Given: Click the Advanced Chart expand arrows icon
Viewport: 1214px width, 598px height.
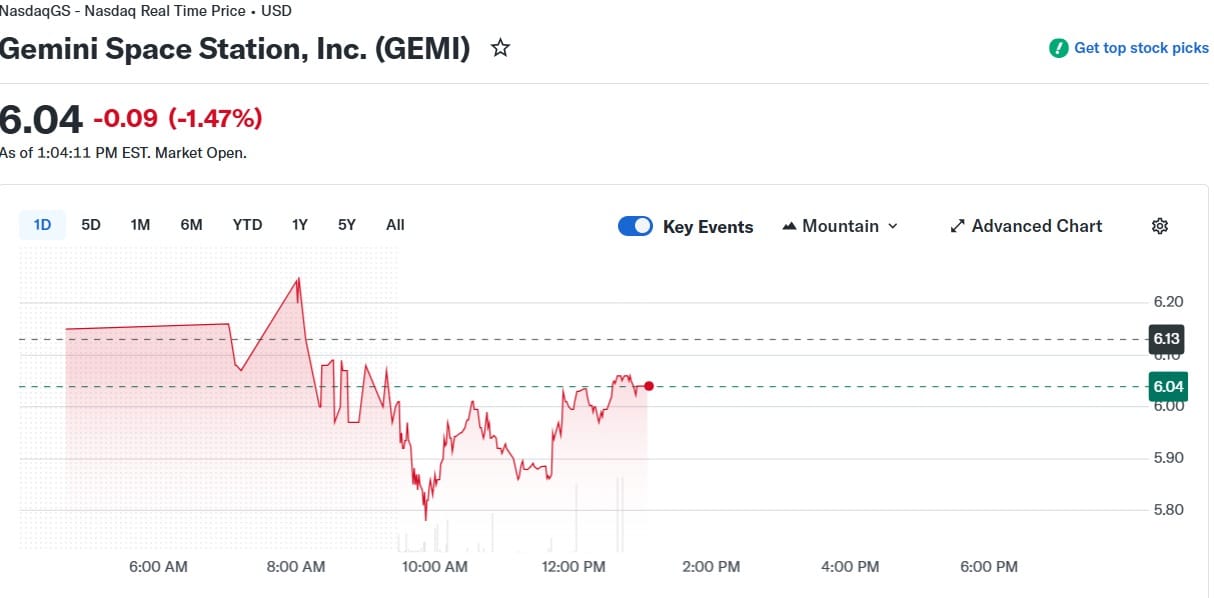Looking at the screenshot, I should pos(957,226).
